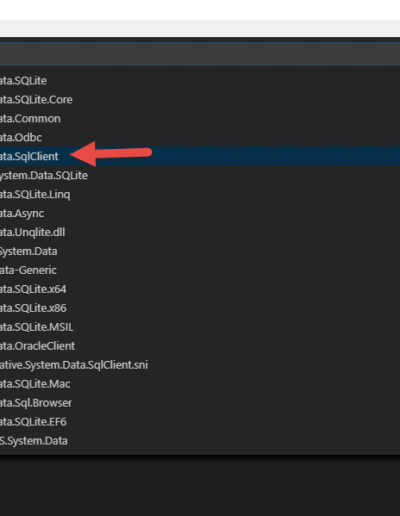This screenshot has width=400, height=516.
Task: Select the Data.SQLite.x64 package
Action: pyautogui.click(x=200, y=289)
